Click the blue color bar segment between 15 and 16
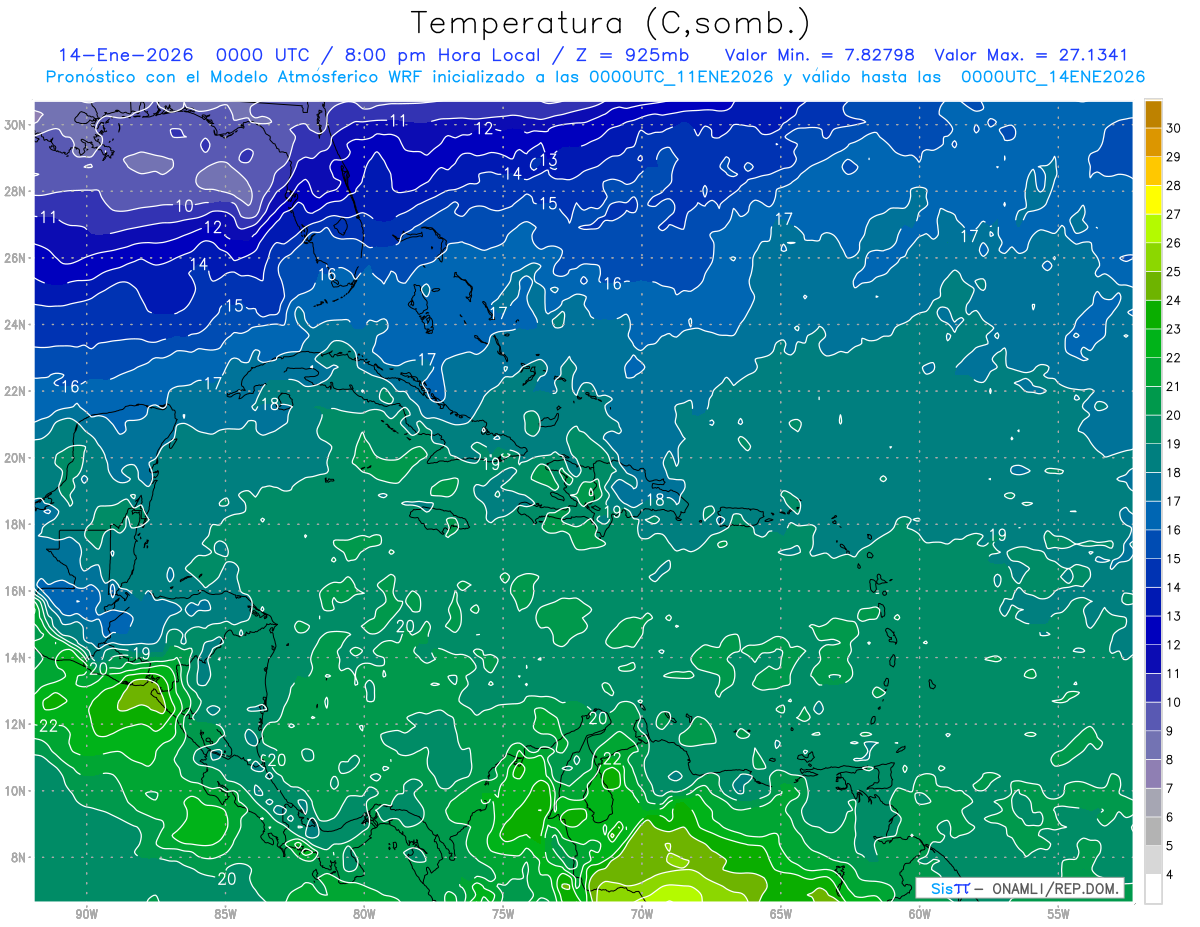The image size is (1200, 927). (x=1153, y=544)
